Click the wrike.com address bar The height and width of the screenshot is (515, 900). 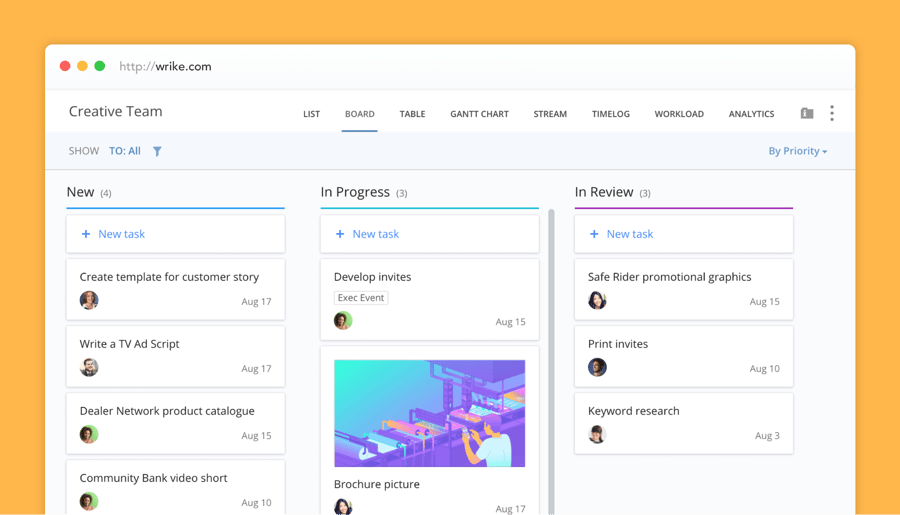[166, 67]
